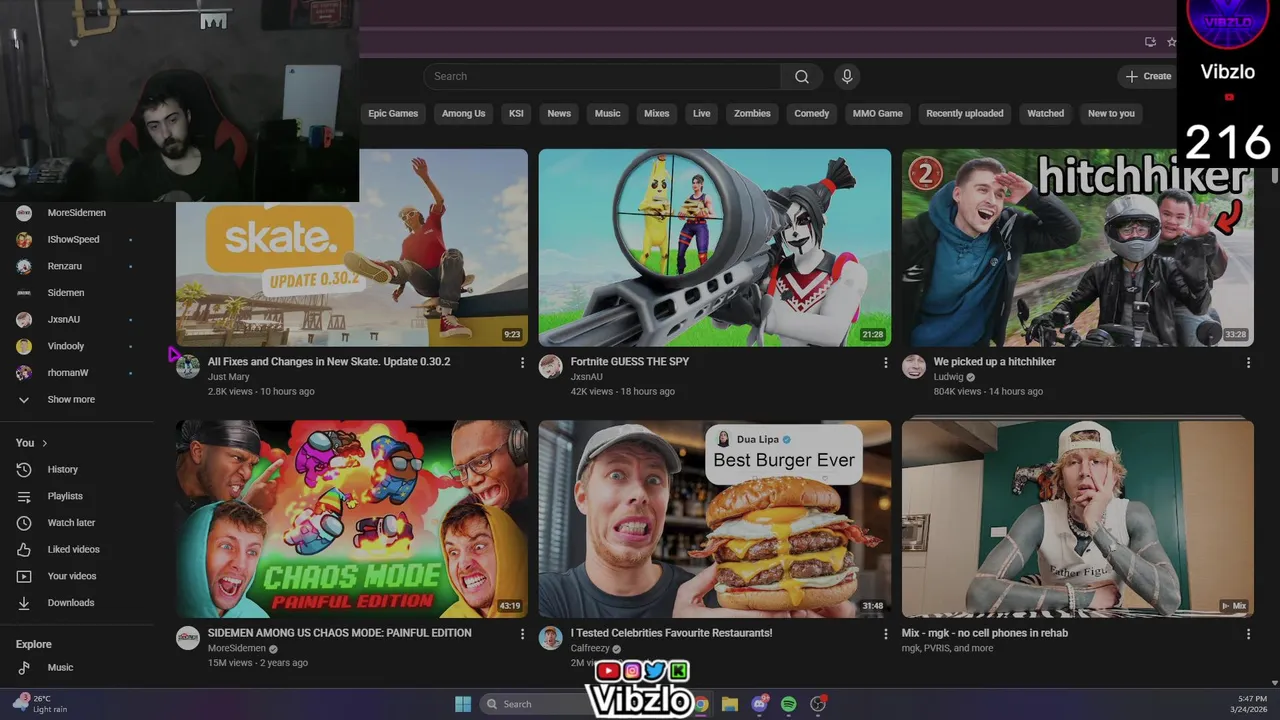Select the Epic Games filter chip
This screenshot has height=720, width=1280.
pos(393,113)
